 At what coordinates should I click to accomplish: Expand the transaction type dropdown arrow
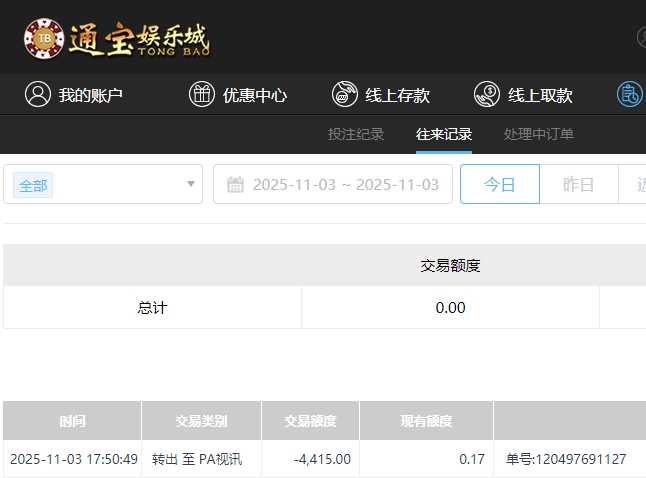(x=191, y=184)
